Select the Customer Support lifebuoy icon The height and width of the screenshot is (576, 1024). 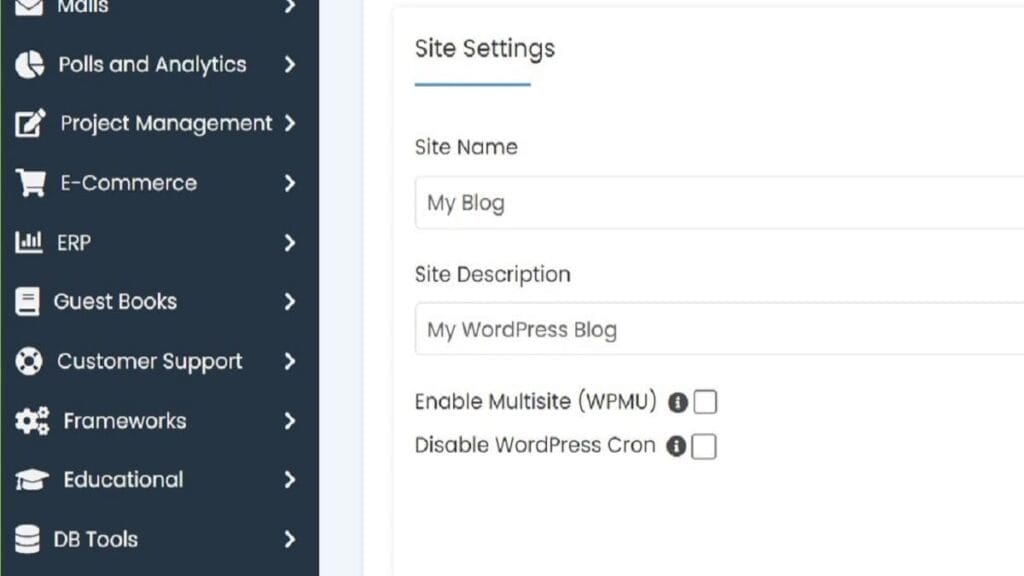pos(30,361)
